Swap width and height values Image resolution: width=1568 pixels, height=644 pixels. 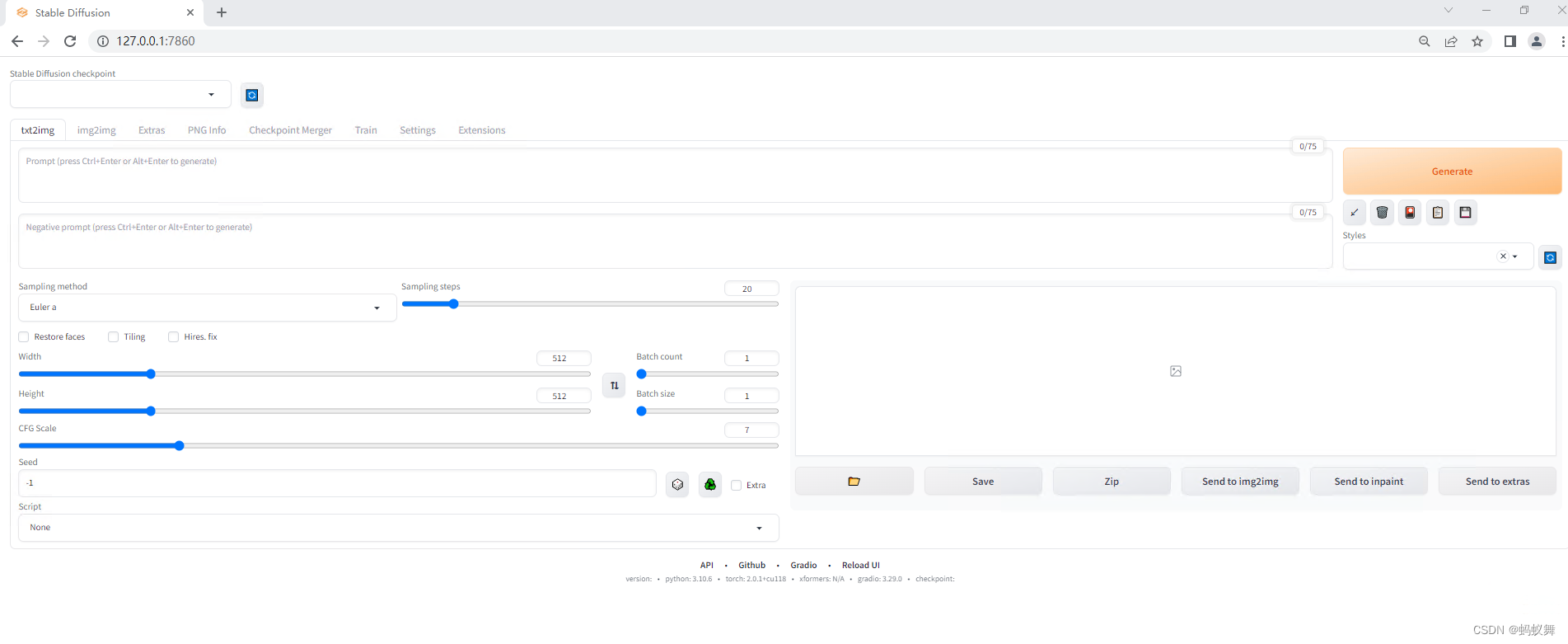click(614, 385)
